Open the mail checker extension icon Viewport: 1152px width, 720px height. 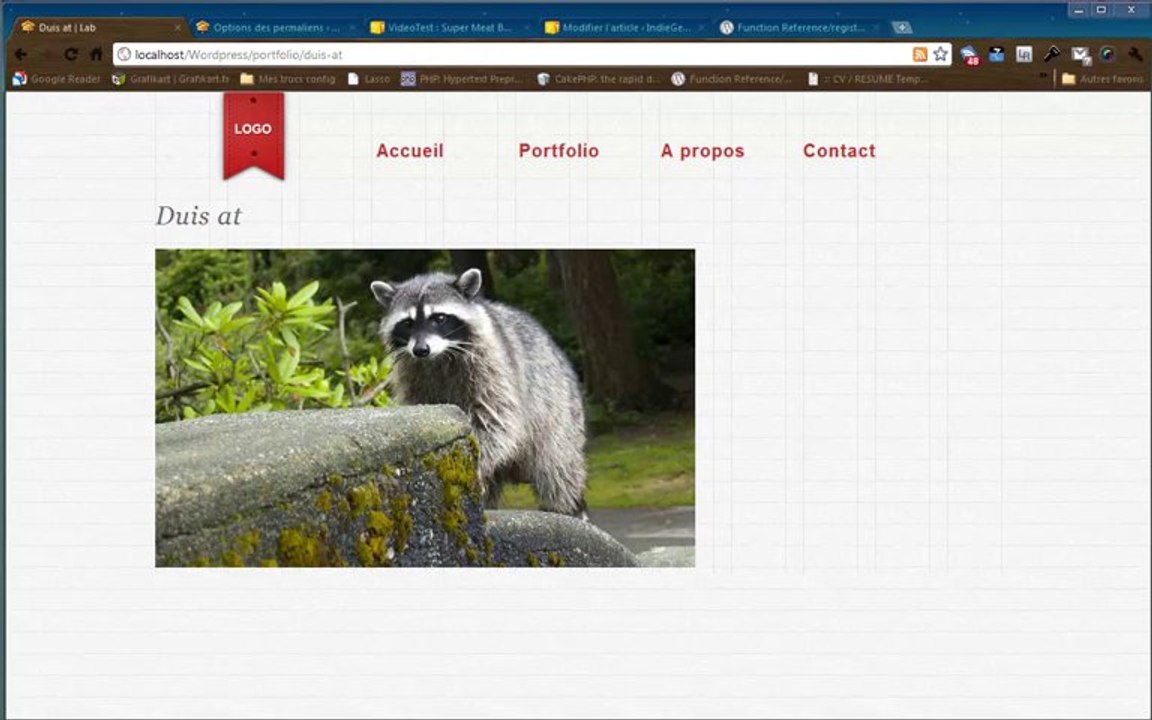point(1080,55)
